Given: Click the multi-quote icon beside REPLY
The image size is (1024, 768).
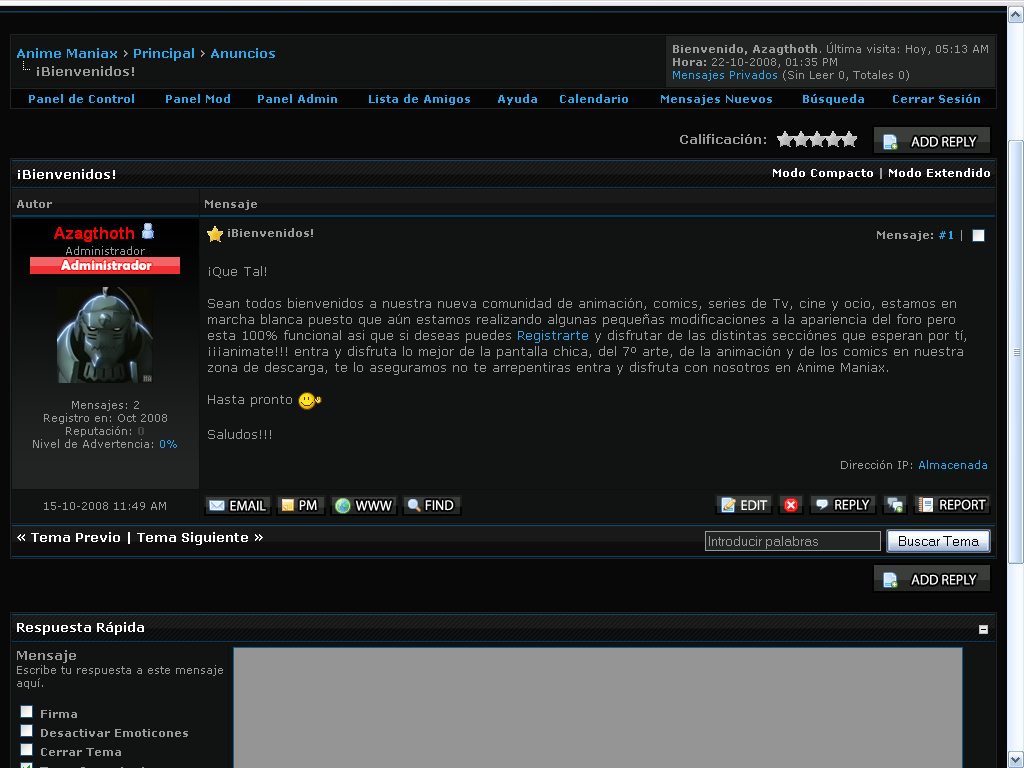Looking at the screenshot, I should [x=895, y=505].
